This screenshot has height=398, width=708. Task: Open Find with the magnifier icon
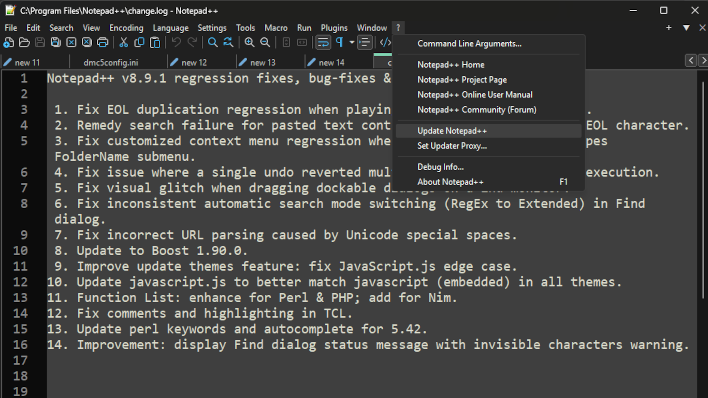[213, 42]
